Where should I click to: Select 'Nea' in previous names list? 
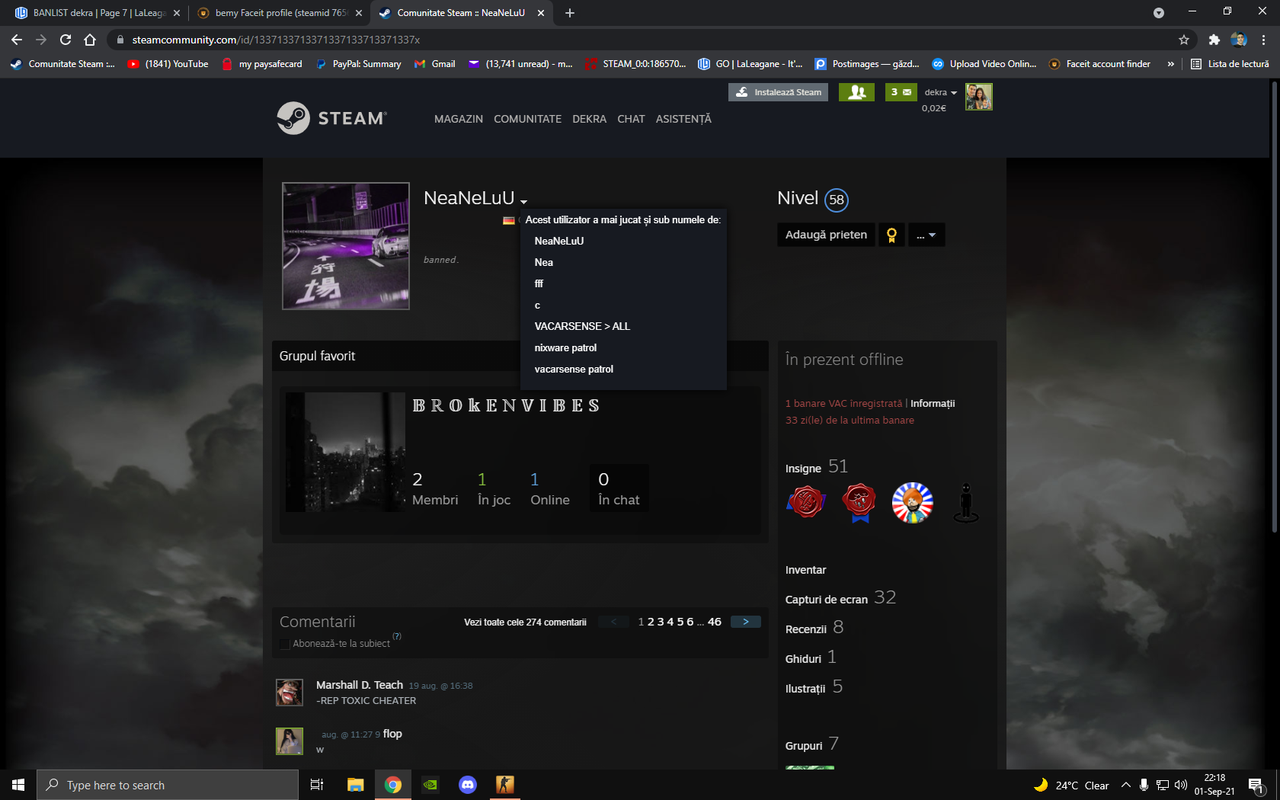pos(544,262)
